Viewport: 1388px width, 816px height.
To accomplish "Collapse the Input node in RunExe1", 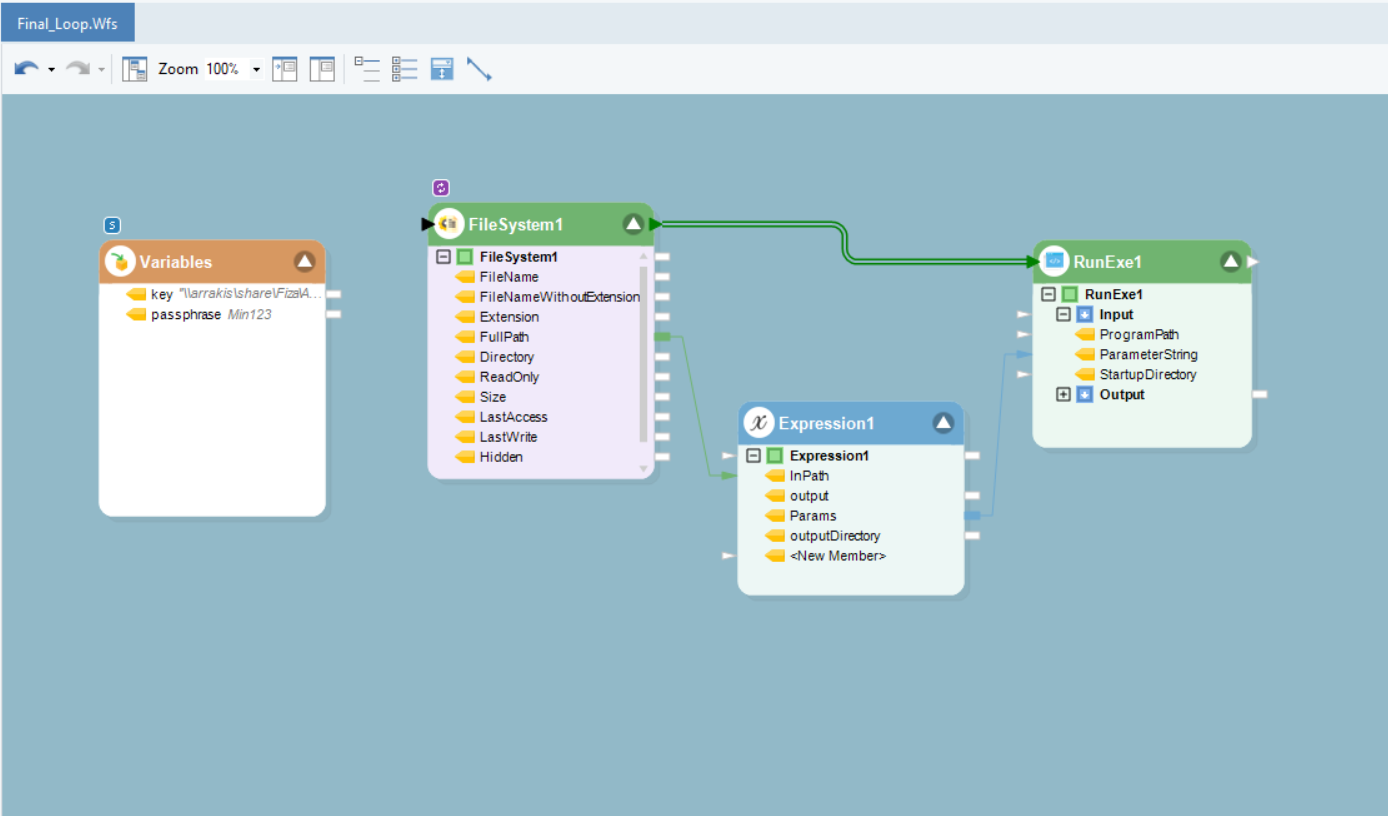I will click(1063, 315).
